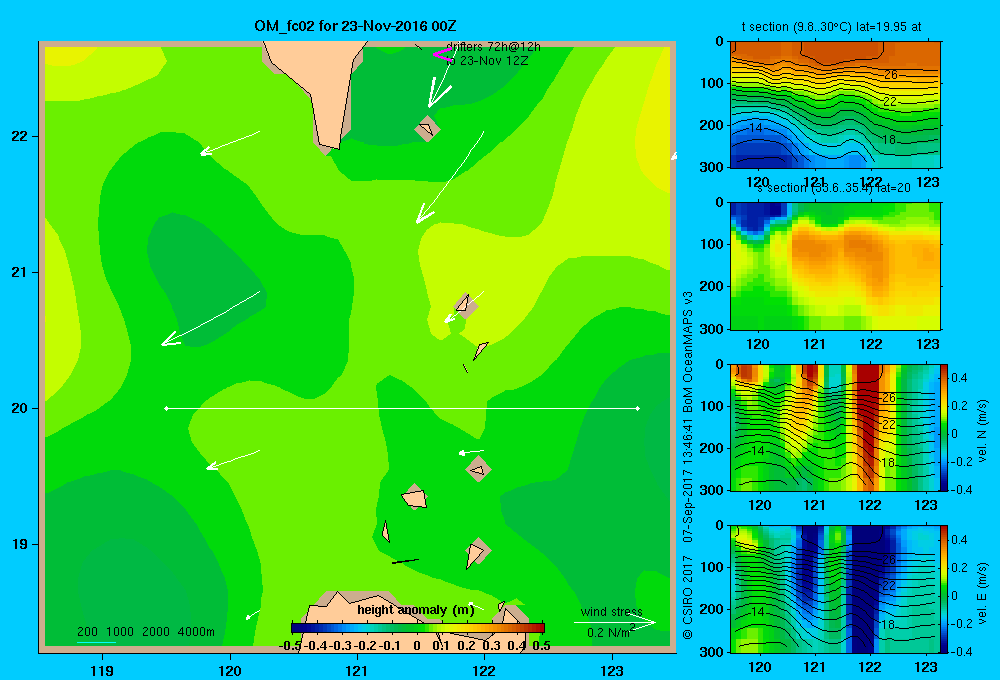The height and width of the screenshot is (680, 1000).
Task: Click the 't section (9.8..30°C) lat=19.95 at' title
Action: [831, 27]
